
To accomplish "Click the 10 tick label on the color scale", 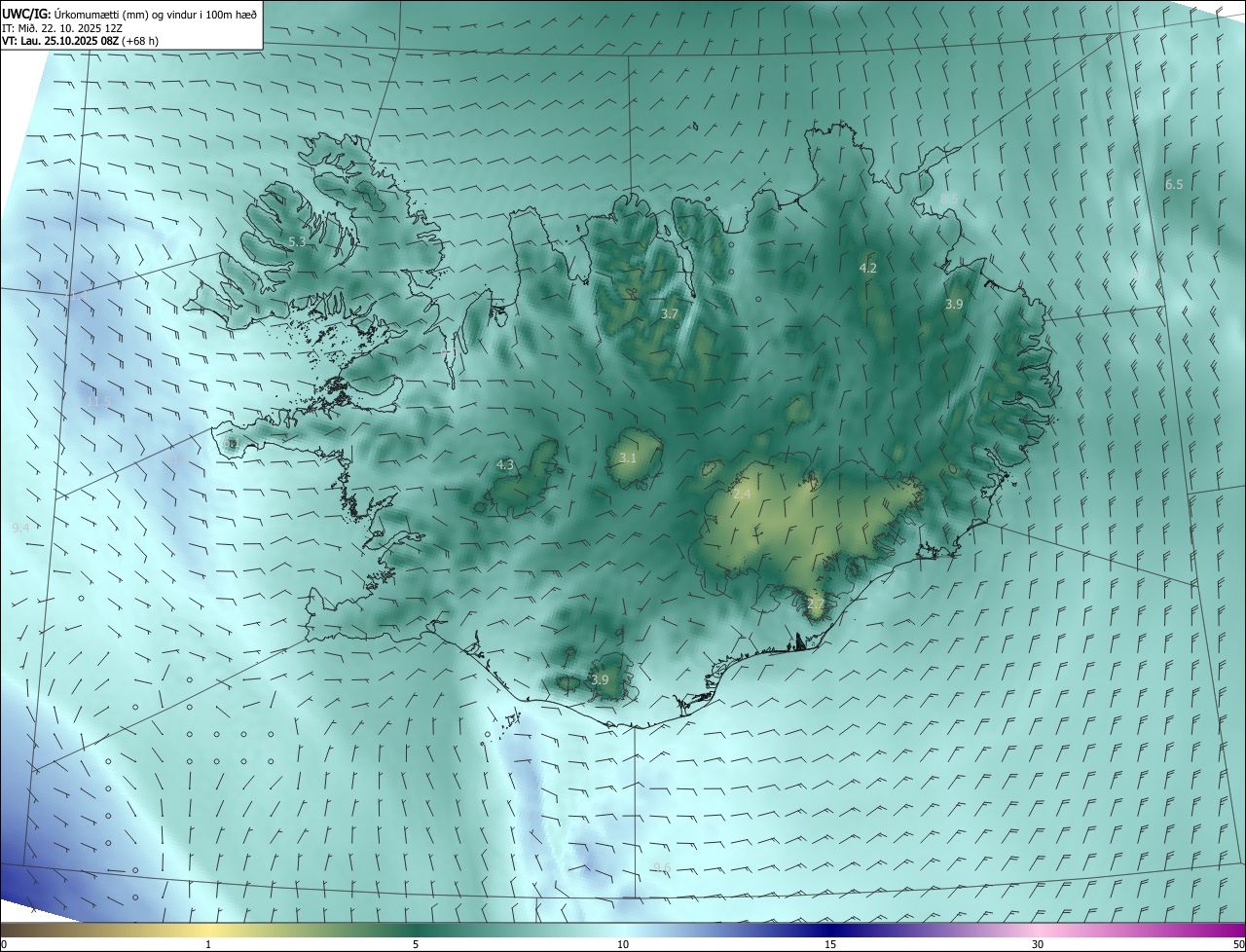I will point(623,945).
